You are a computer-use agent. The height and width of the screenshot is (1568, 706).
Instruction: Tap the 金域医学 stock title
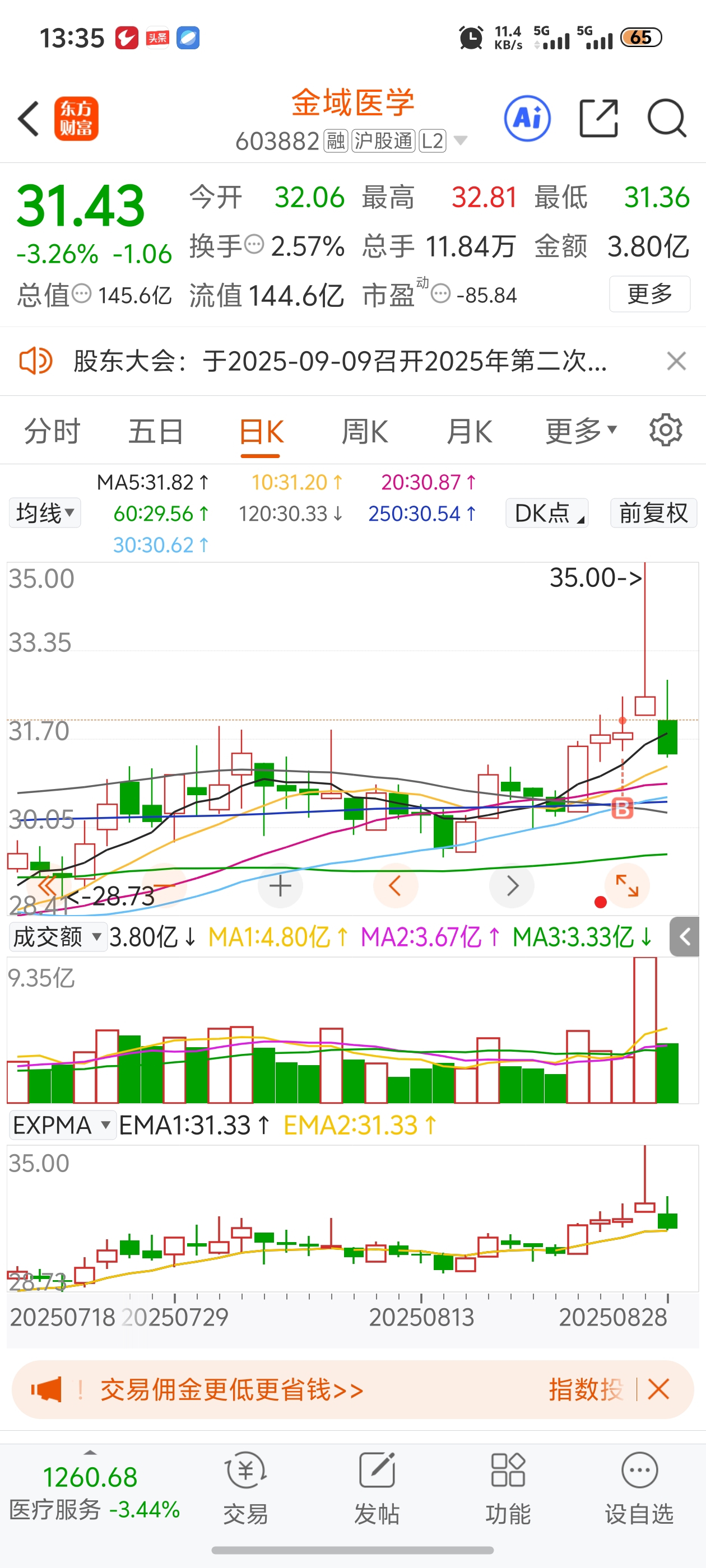click(354, 102)
